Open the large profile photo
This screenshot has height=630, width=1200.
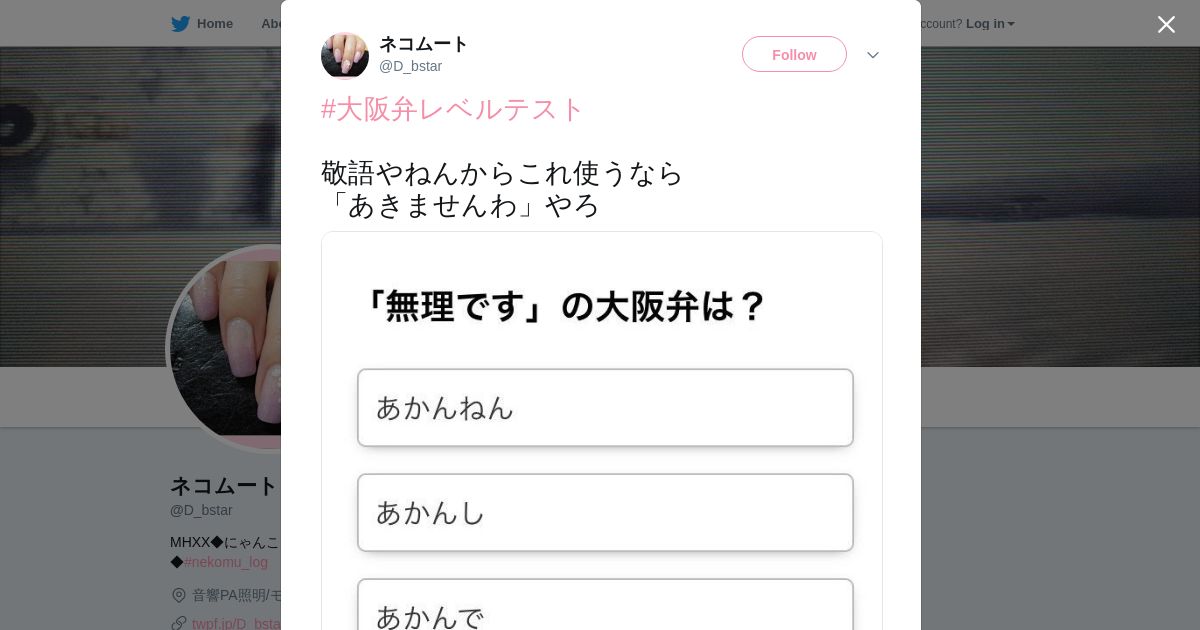226,348
